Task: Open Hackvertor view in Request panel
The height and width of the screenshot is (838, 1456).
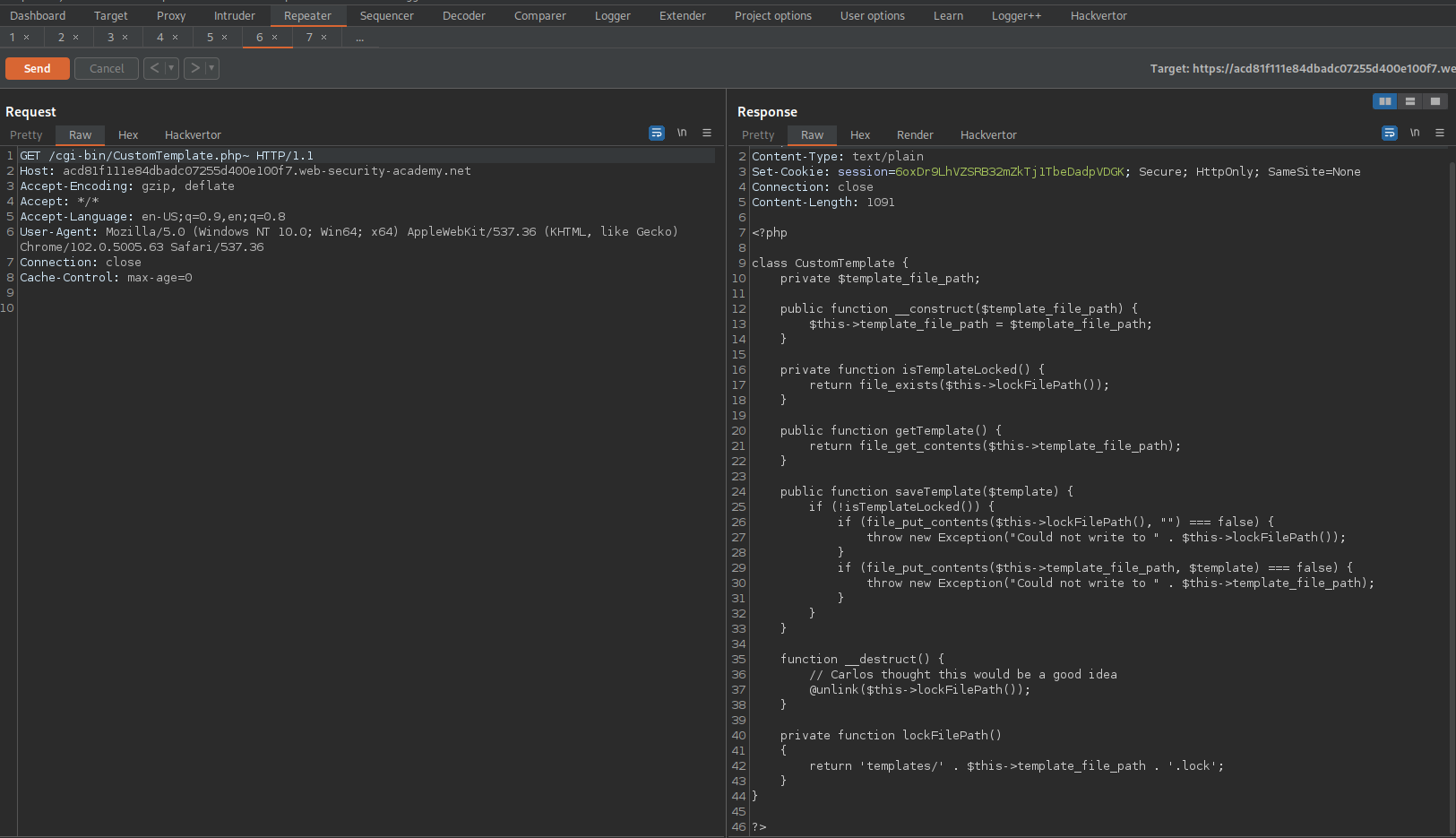Action: [194, 135]
